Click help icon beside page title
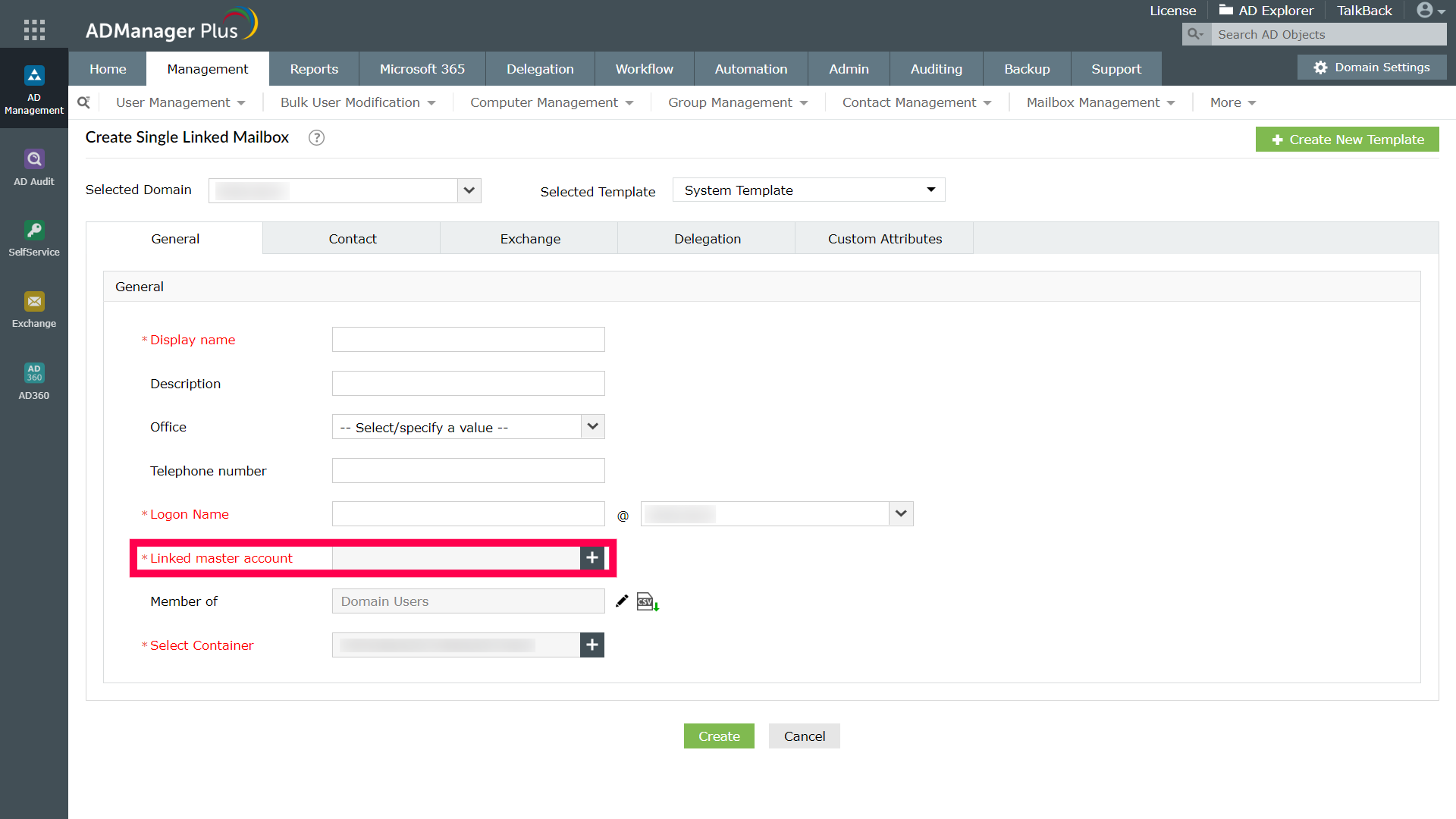The image size is (1456, 819). pos(316,137)
